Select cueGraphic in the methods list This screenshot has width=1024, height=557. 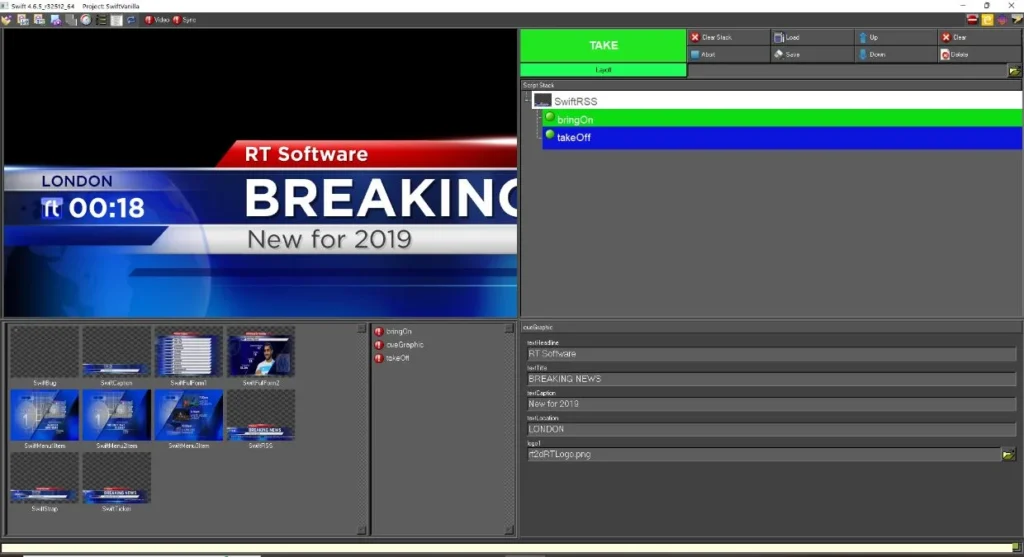[404, 345]
